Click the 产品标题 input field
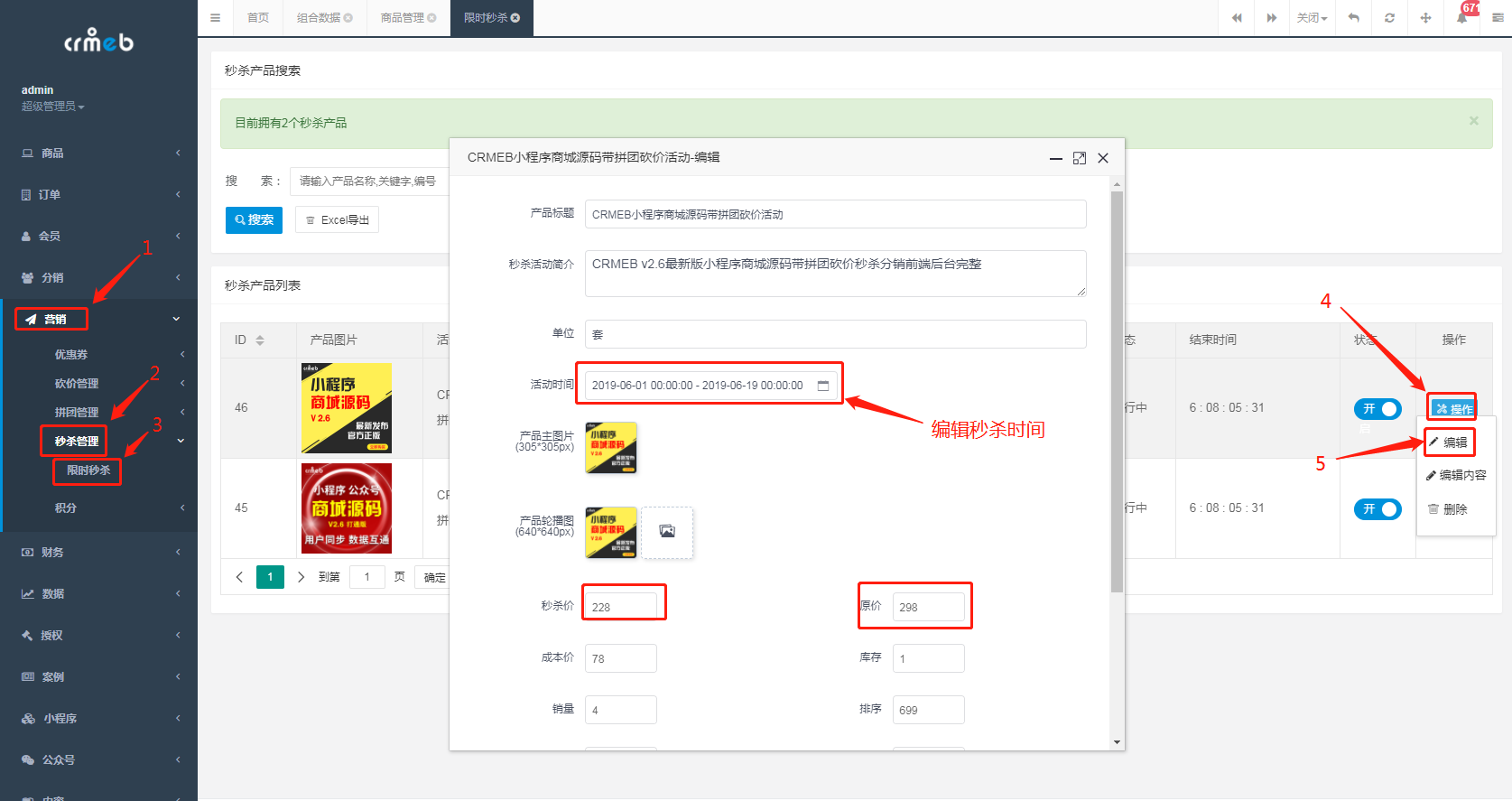 (835, 214)
